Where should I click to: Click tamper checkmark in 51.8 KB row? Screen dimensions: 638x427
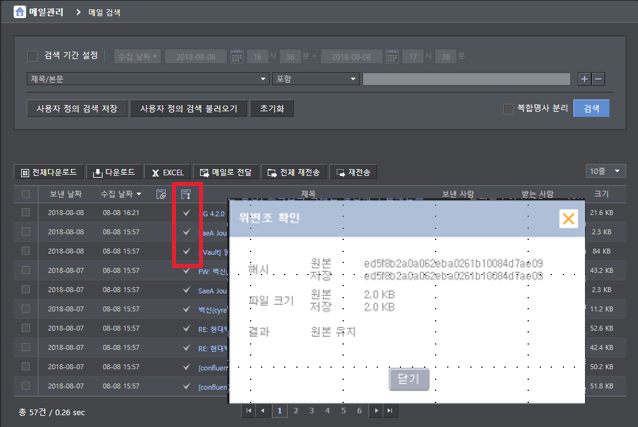[186, 386]
